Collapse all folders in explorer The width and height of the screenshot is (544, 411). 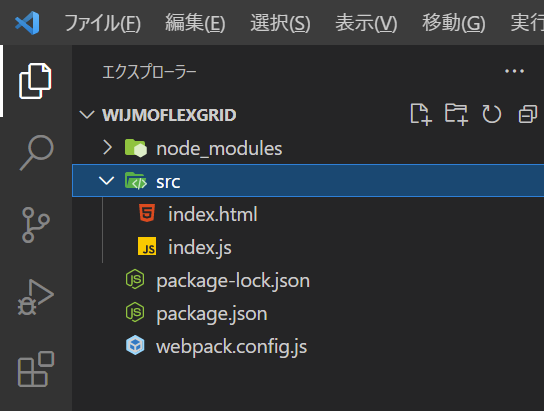(528, 114)
